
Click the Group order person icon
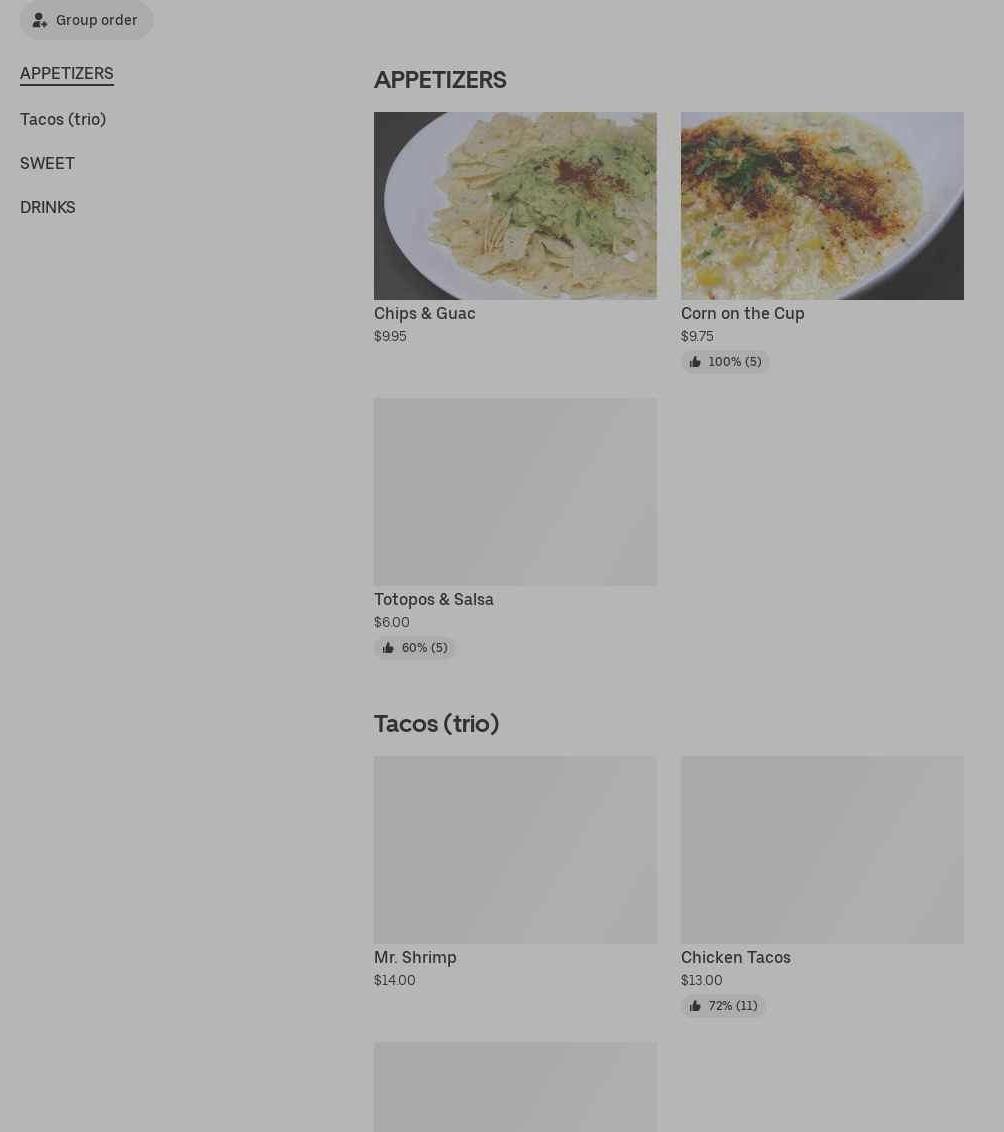click(x=40, y=20)
